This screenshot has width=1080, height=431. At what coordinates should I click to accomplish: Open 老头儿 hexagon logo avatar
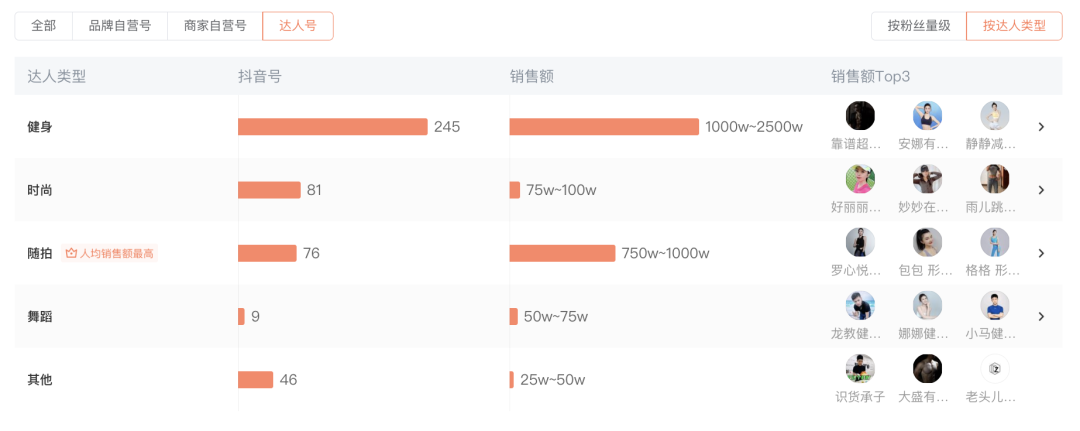[995, 369]
